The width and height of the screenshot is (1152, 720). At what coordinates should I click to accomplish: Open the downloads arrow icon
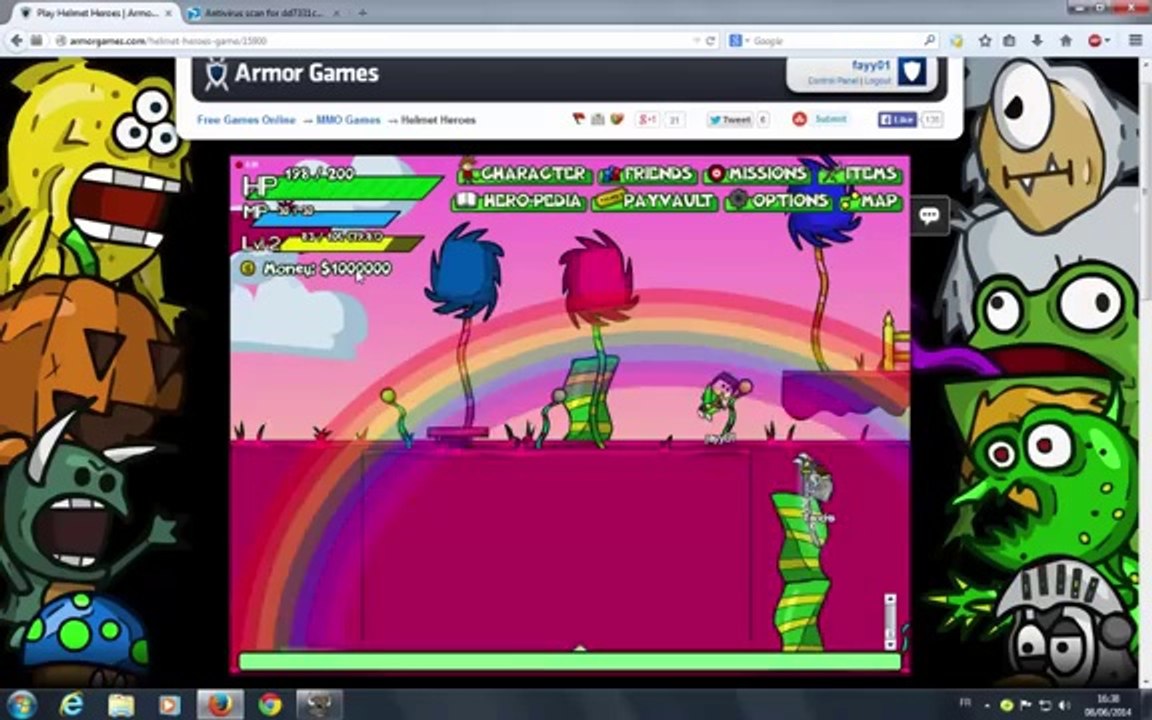pyautogui.click(x=1037, y=41)
